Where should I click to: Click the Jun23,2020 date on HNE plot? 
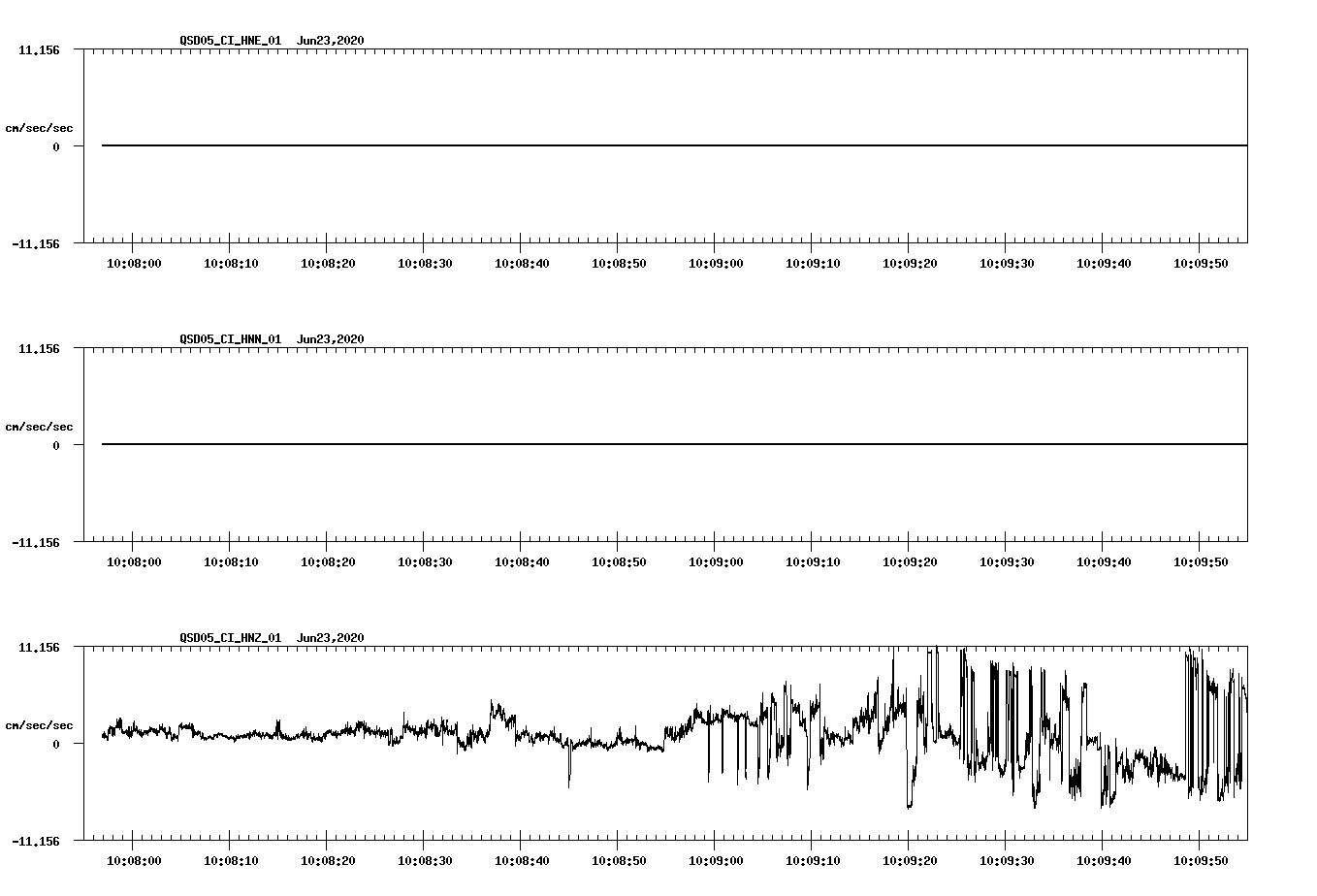pos(331,41)
